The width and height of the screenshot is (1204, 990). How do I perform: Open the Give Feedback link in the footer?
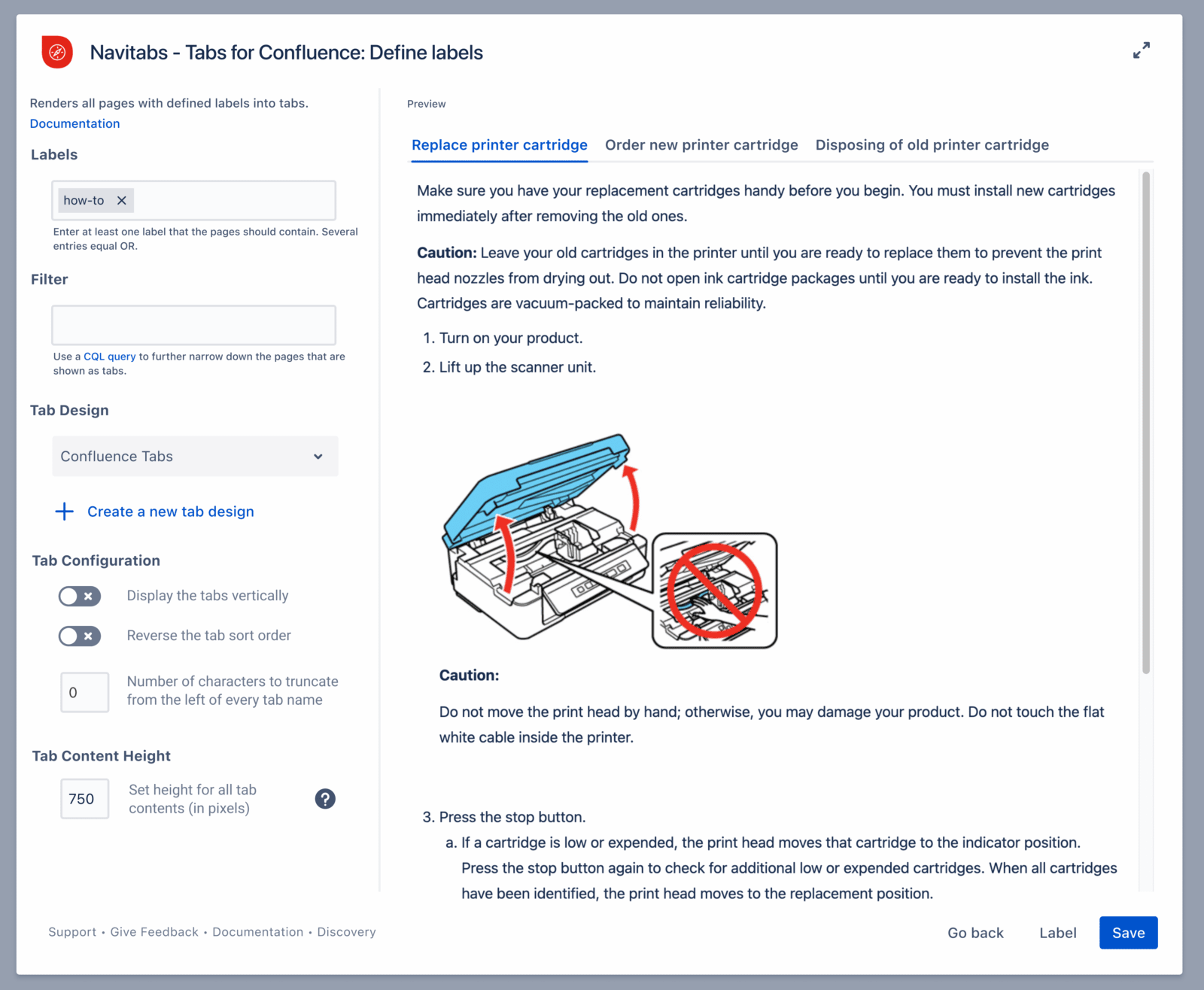[x=154, y=932]
